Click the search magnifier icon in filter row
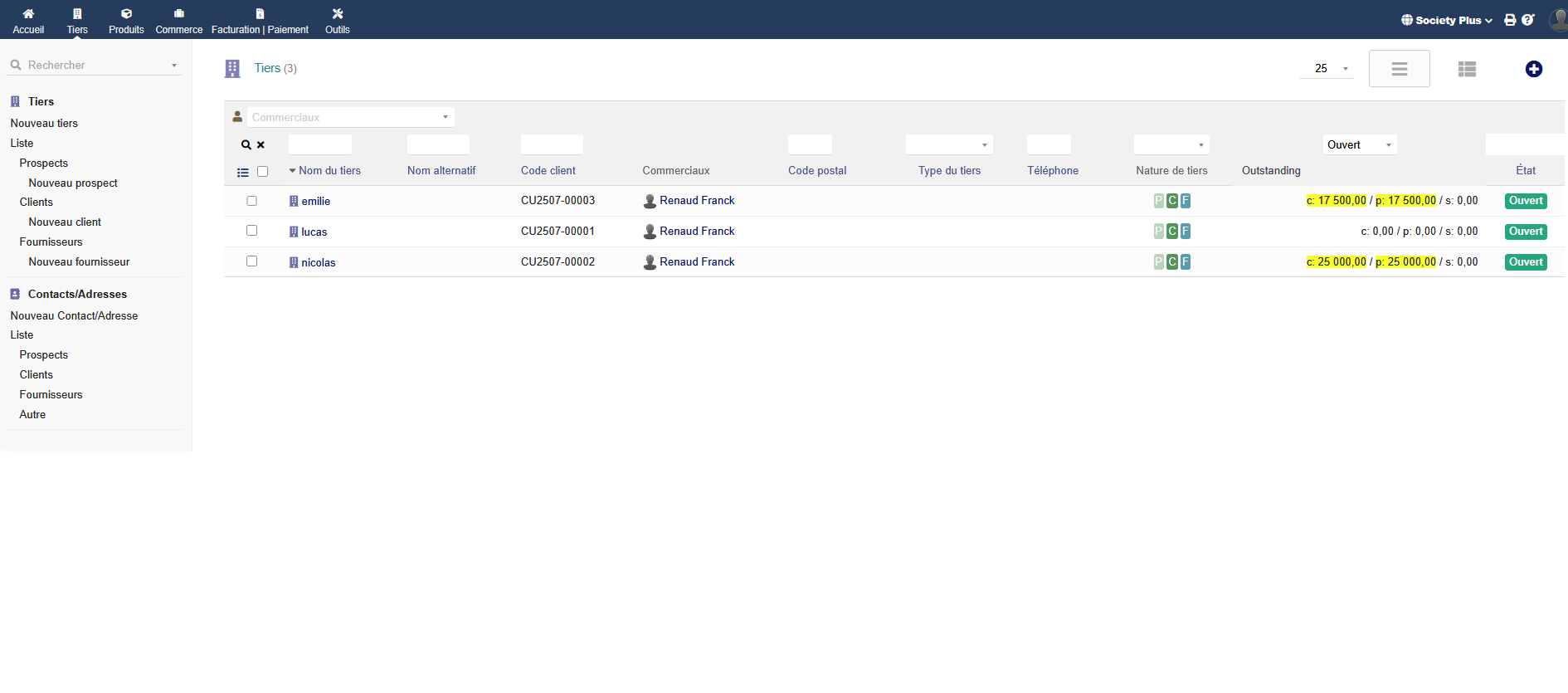1568x693 pixels. 246,145
